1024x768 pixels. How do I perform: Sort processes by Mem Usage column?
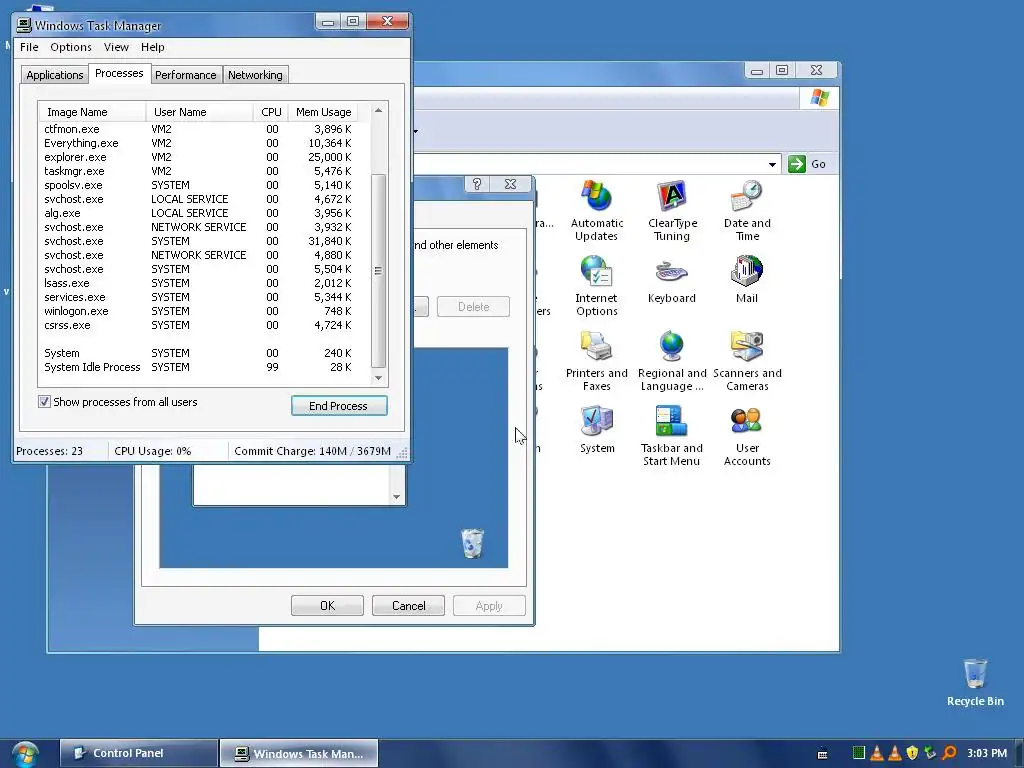(x=323, y=112)
